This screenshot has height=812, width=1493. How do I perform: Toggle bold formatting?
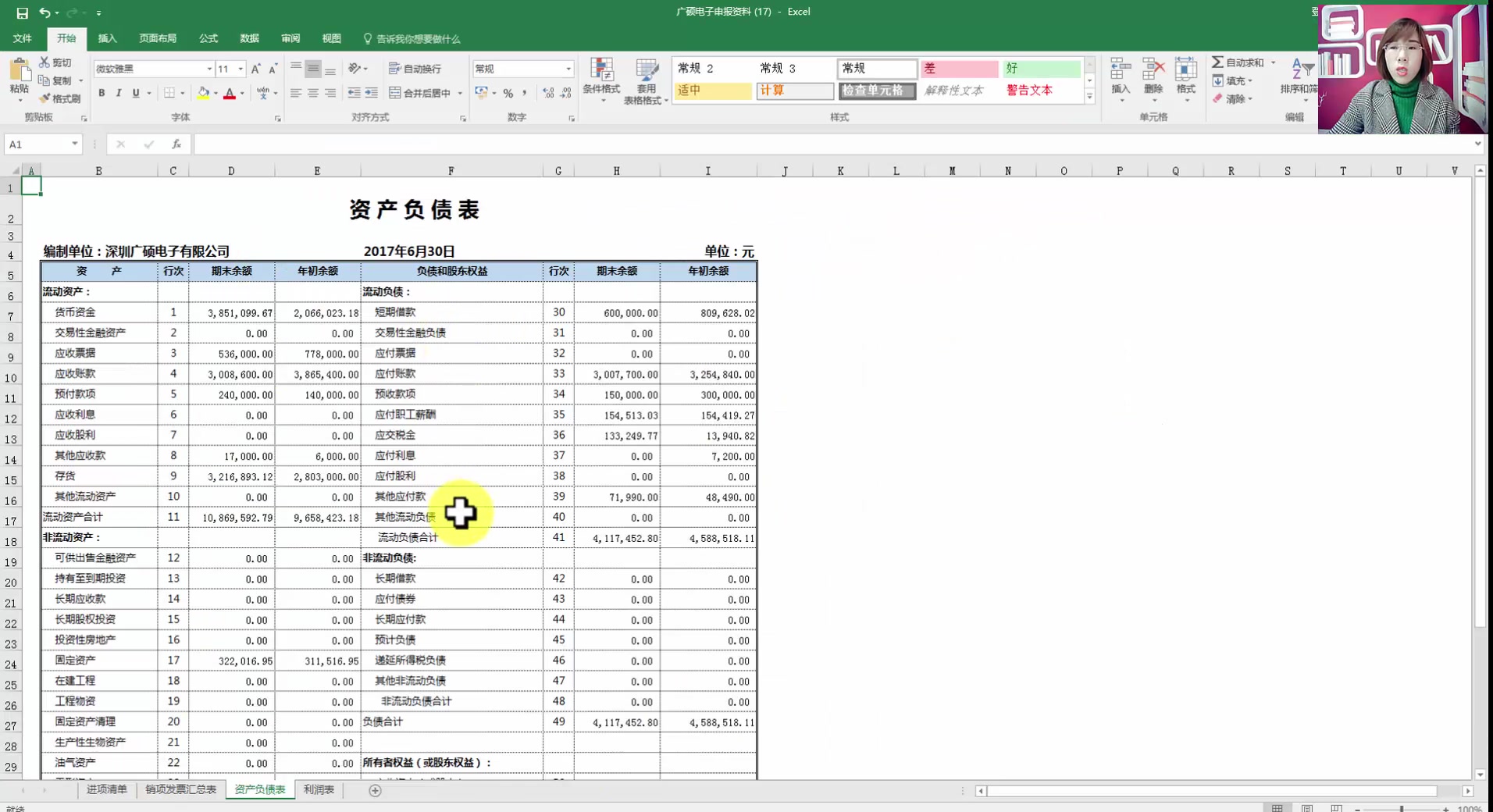(x=101, y=93)
